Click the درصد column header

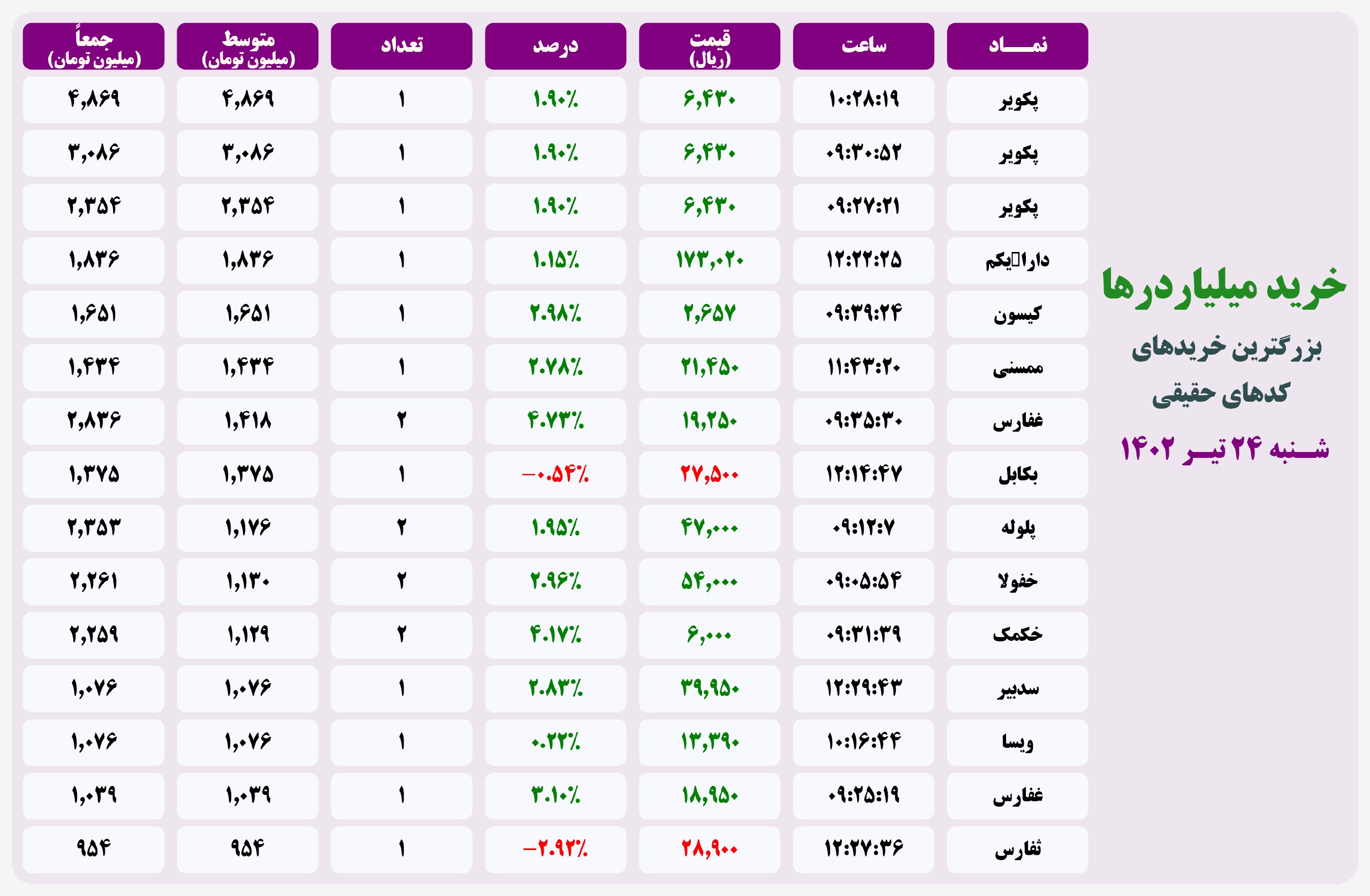(x=555, y=46)
